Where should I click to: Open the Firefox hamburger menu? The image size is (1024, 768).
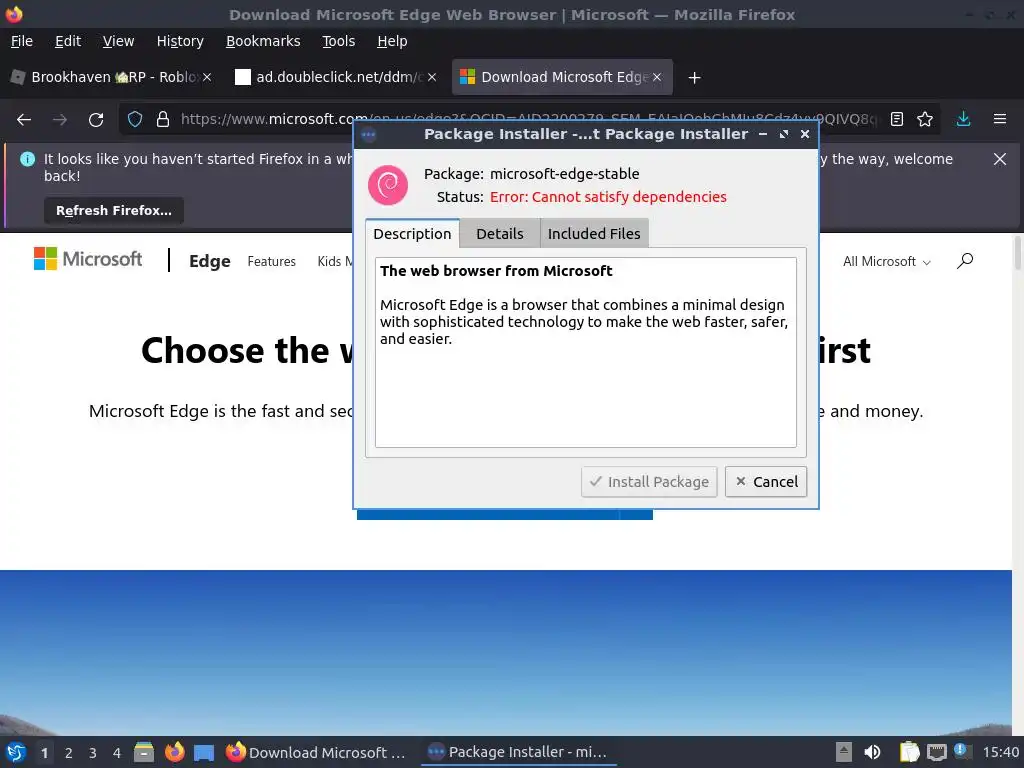click(x=999, y=120)
